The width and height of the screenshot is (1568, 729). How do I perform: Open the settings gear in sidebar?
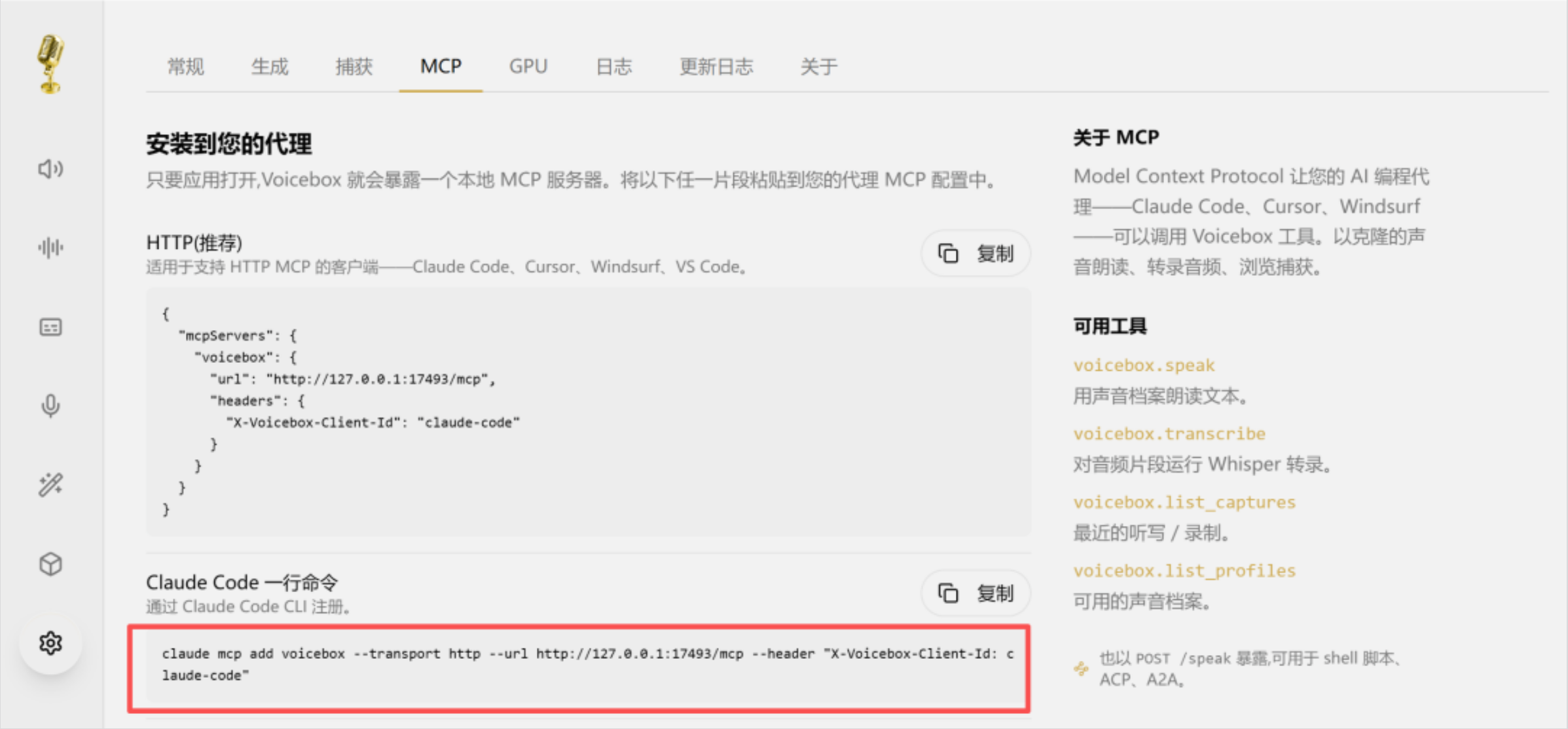pos(50,643)
